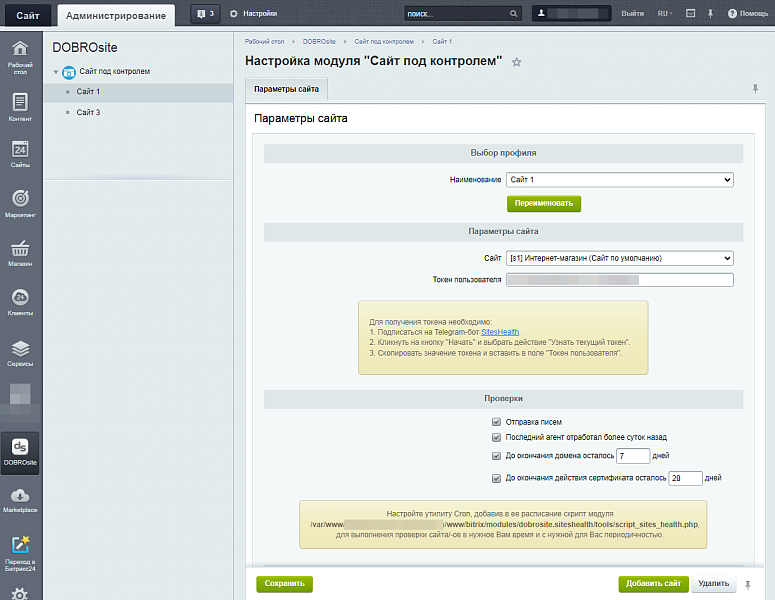775x600 pixels.
Task: Switch to the Администрирование tab
Action: (x=116, y=15)
